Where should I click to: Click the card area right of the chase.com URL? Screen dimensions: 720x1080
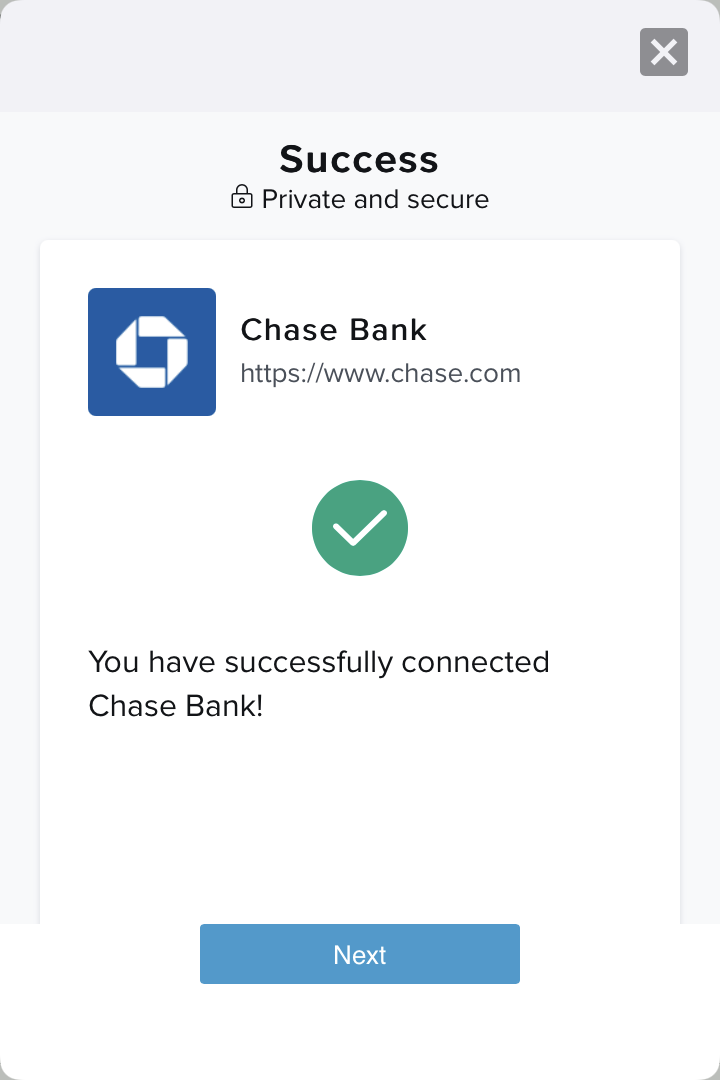pyautogui.click(x=599, y=373)
